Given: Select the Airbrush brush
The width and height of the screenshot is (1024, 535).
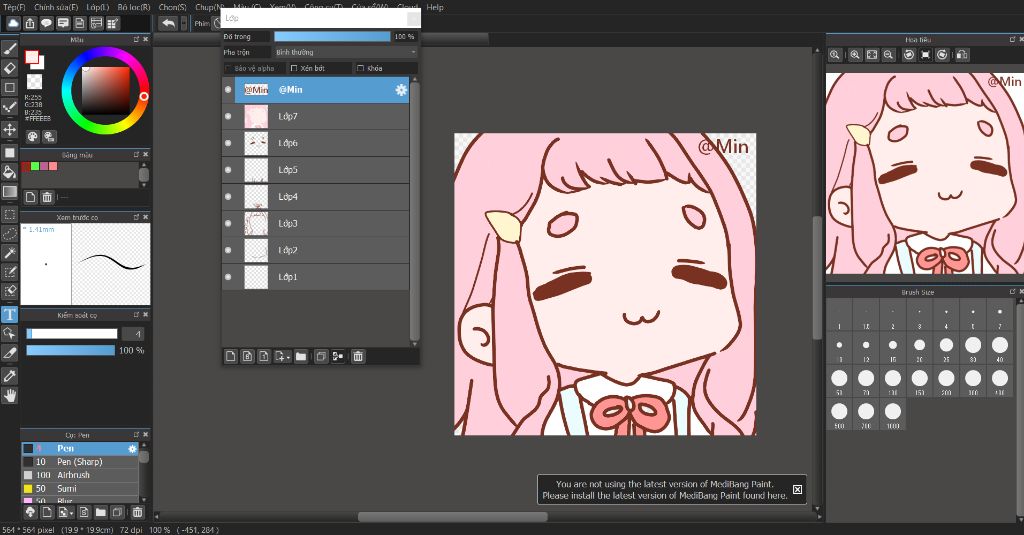Looking at the screenshot, I should point(80,475).
